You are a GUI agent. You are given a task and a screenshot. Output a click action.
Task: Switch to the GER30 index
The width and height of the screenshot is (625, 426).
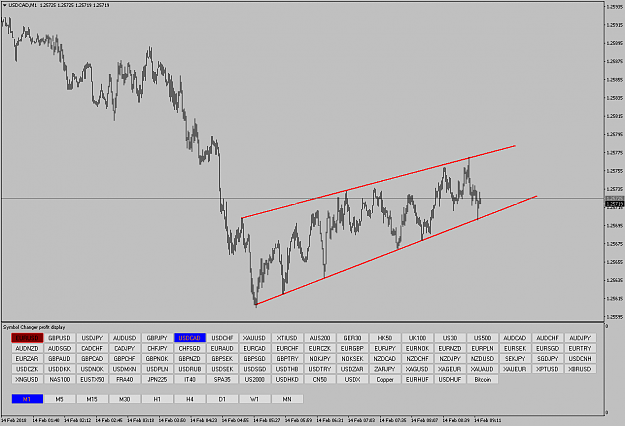pos(352,338)
